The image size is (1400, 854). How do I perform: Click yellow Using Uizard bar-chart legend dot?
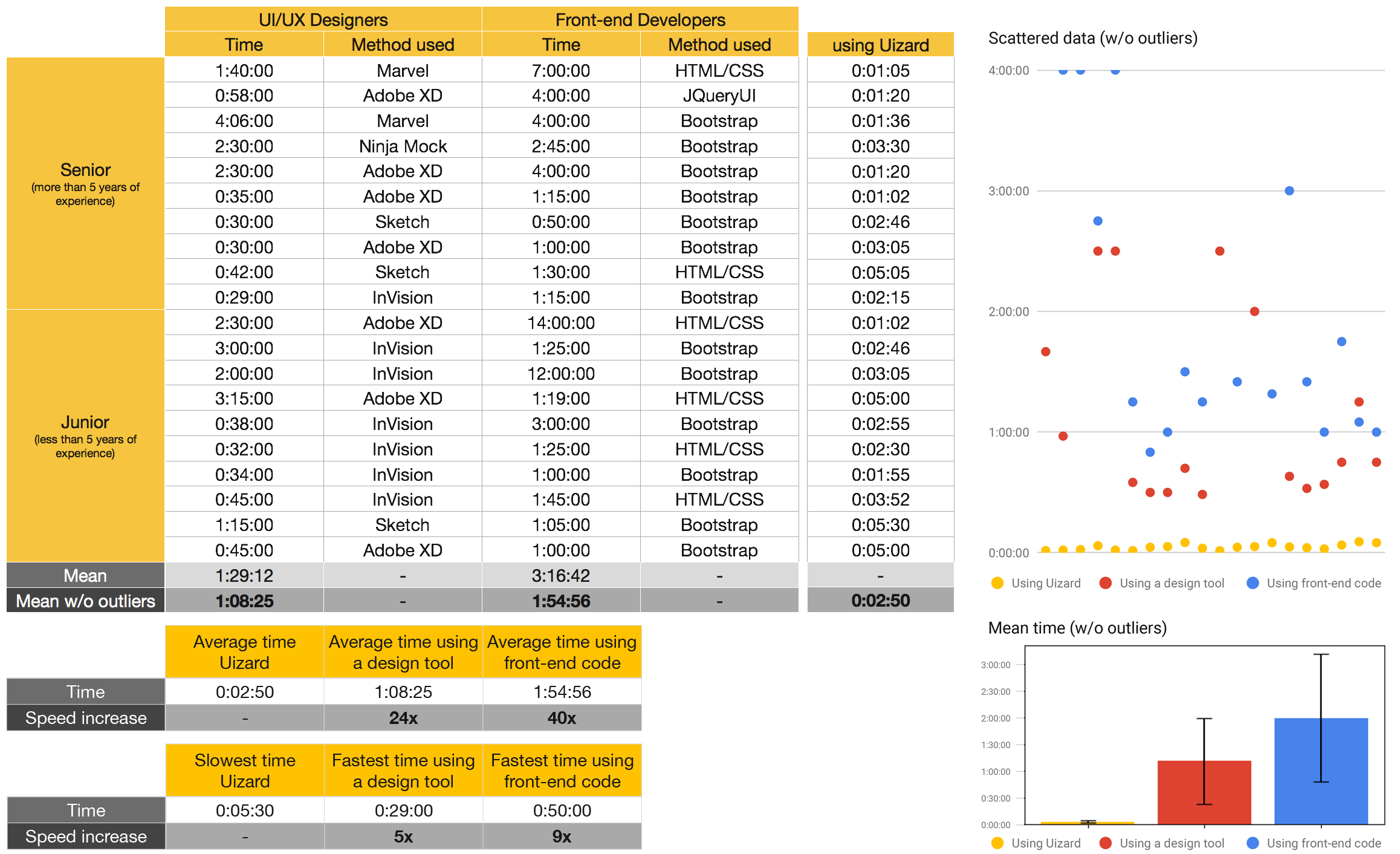point(997,843)
